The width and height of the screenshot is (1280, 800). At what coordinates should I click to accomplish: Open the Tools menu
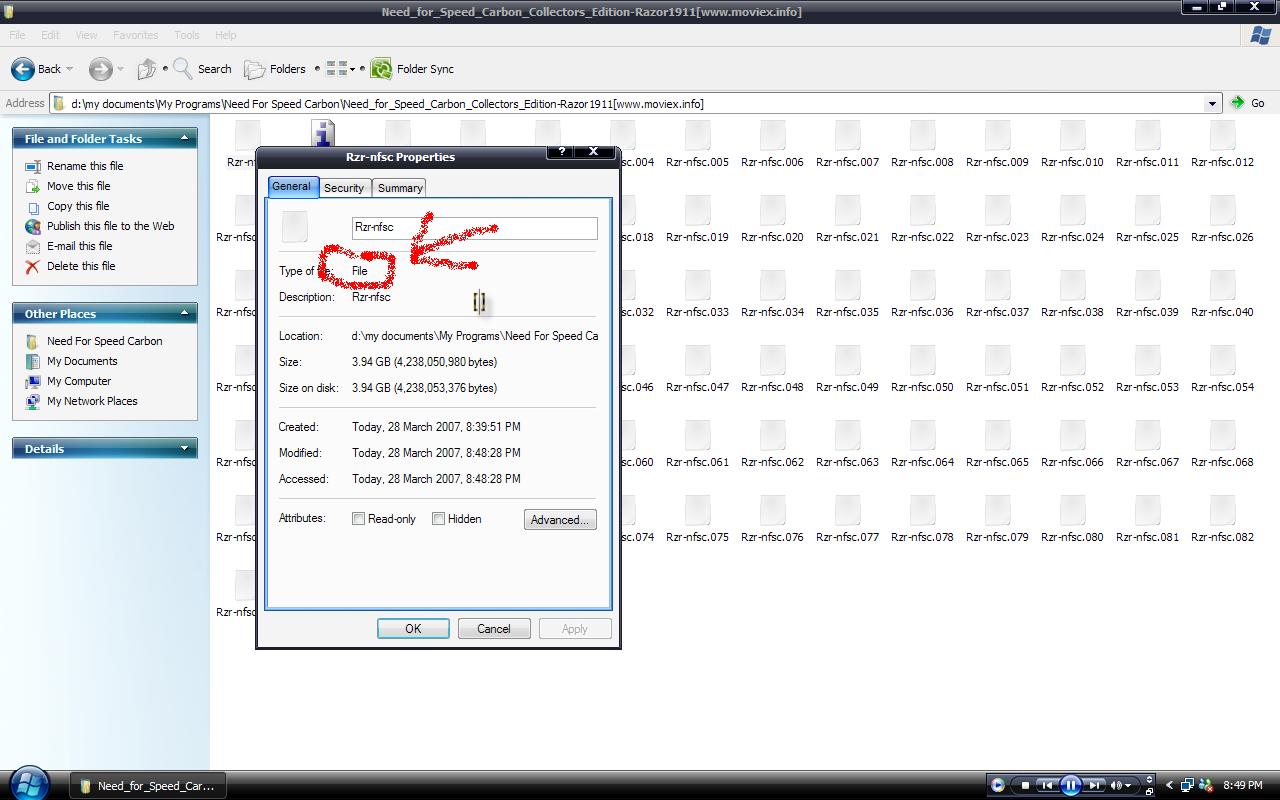pyautogui.click(x=187, y=35)
